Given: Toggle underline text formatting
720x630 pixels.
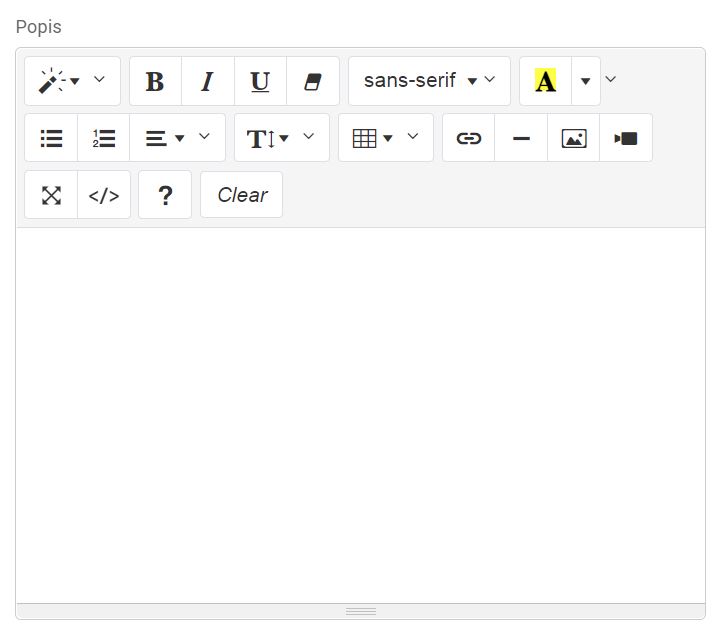Looking at the screenshot, I should [x=260, y=81].
